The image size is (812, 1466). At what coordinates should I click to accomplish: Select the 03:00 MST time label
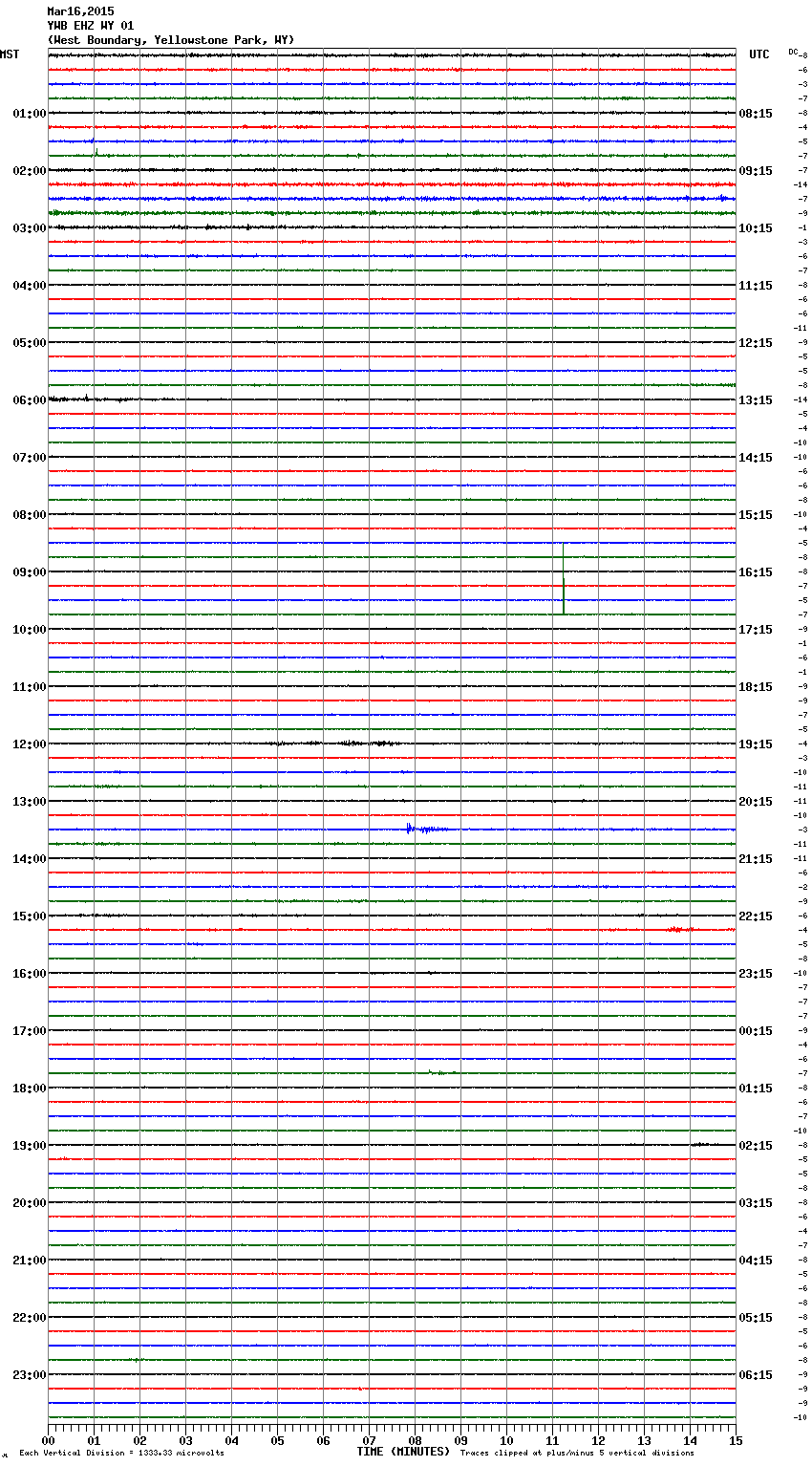tap(30, 228)
